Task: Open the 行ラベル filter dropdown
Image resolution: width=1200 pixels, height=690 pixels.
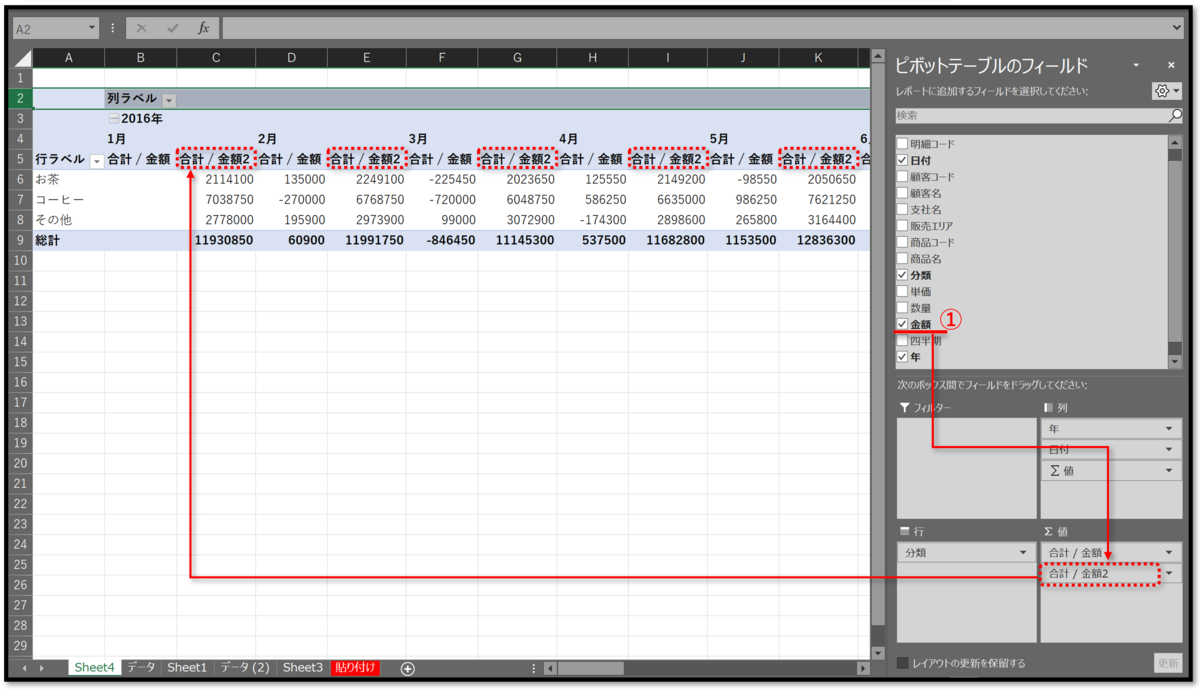Action: 96,160
